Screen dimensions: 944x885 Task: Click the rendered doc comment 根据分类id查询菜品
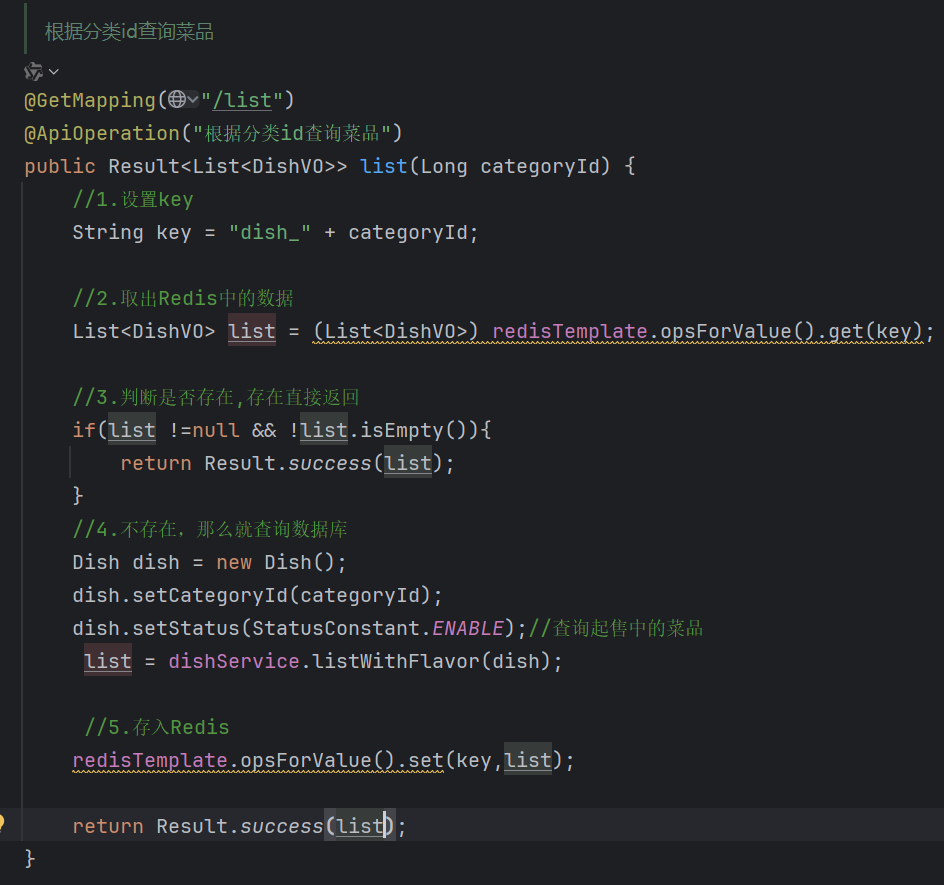point(129,32)
